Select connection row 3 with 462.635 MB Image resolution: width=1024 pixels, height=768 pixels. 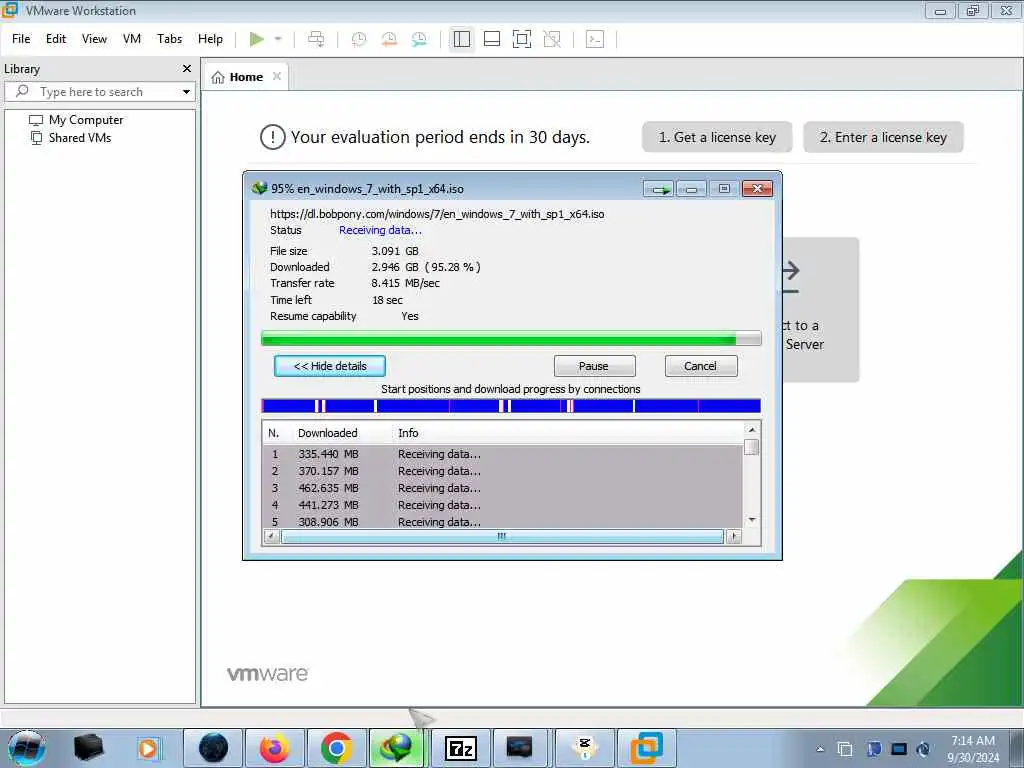click(503, 488)
